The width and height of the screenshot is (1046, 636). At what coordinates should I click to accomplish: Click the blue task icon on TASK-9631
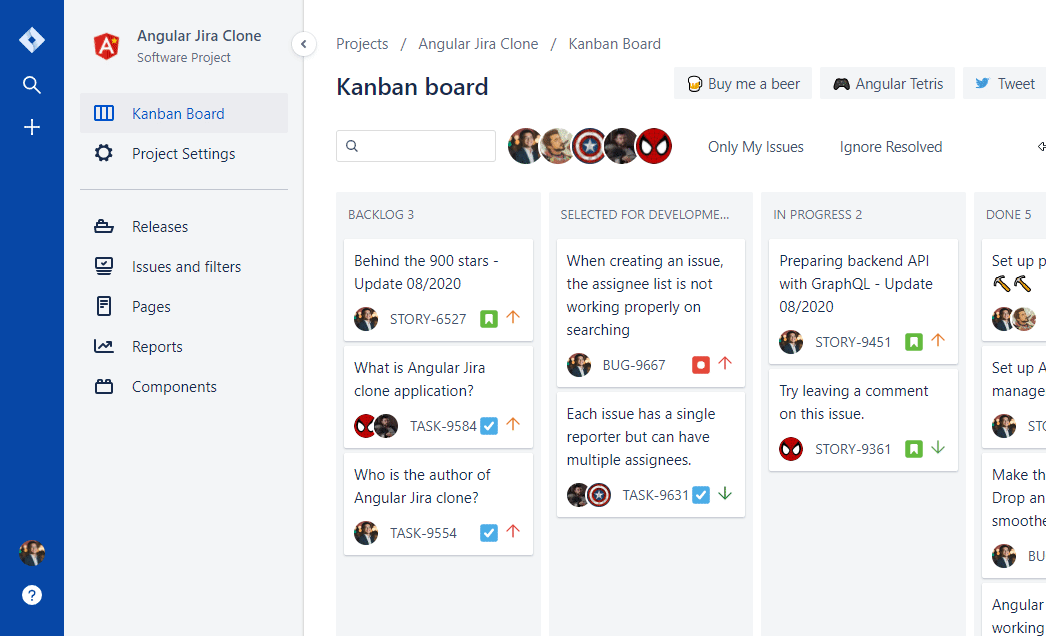click(x=700, y=495)
